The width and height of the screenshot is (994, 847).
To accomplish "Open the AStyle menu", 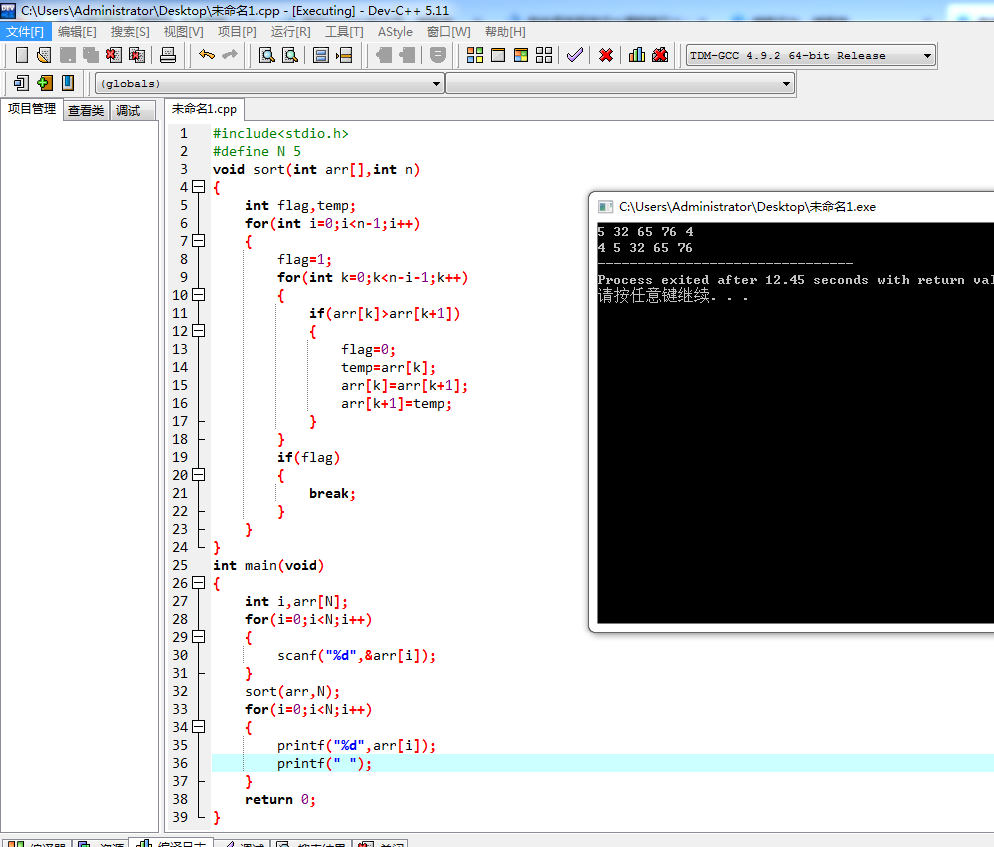I will [x=395, y=32].
